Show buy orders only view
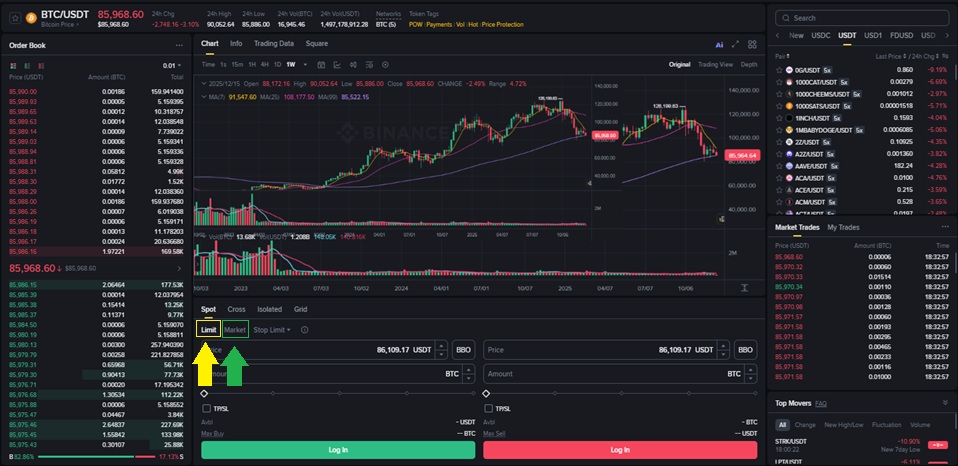The height and width of the screenshot is (466, 958). coord(27,65)
